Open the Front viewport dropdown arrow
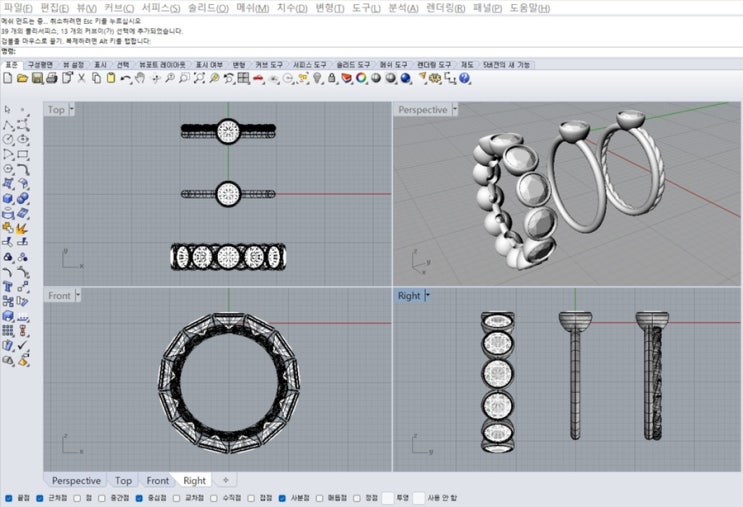The height and width of the screenshot is (507, 743). (78, 295)
